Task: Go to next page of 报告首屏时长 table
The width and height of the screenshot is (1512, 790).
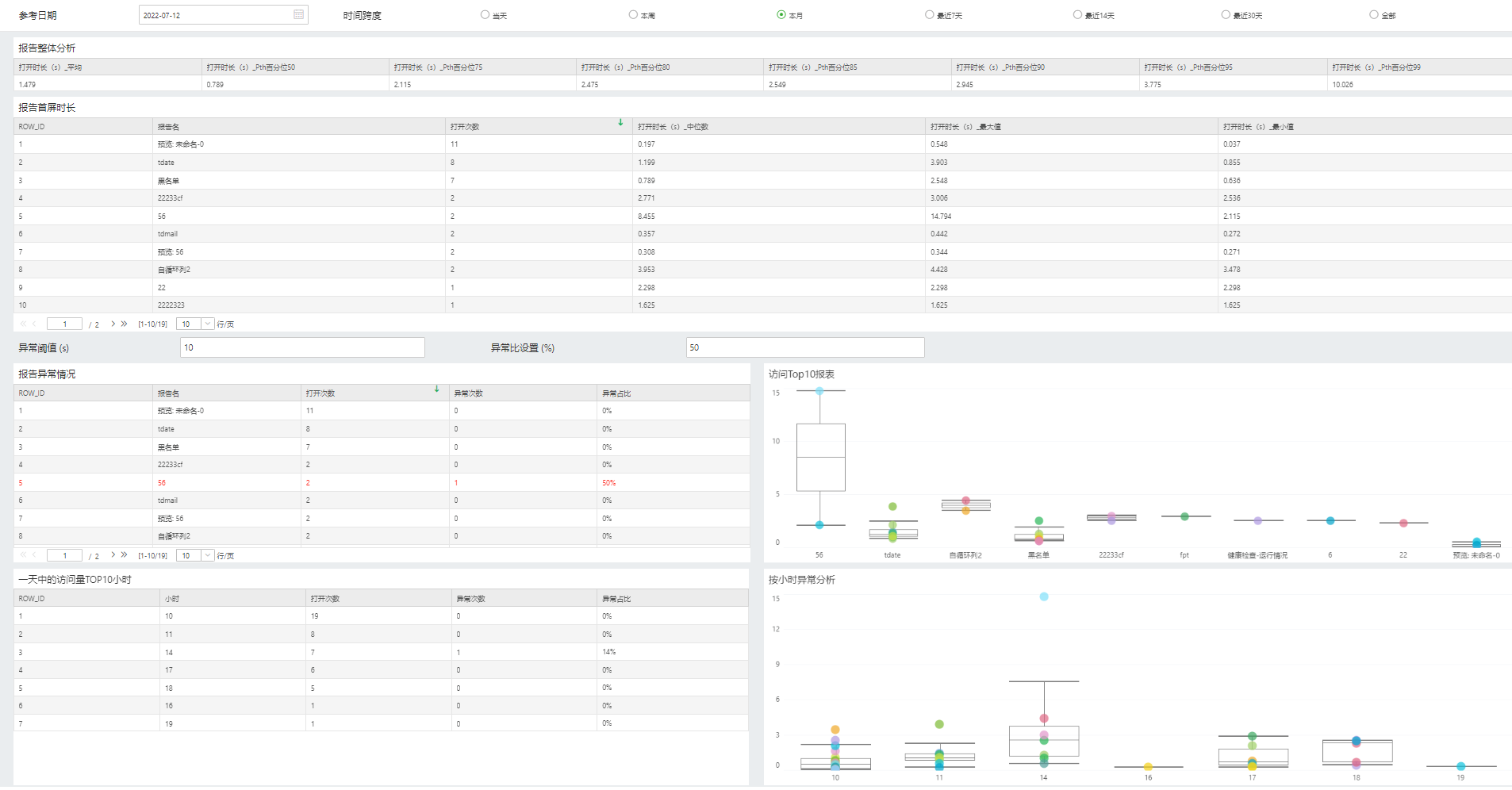Action: pos(113,324)
